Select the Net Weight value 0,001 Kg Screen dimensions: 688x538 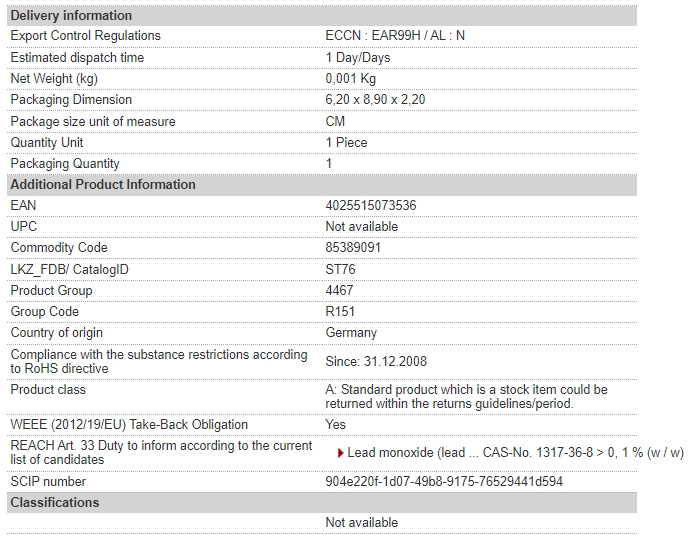(351, 79)
